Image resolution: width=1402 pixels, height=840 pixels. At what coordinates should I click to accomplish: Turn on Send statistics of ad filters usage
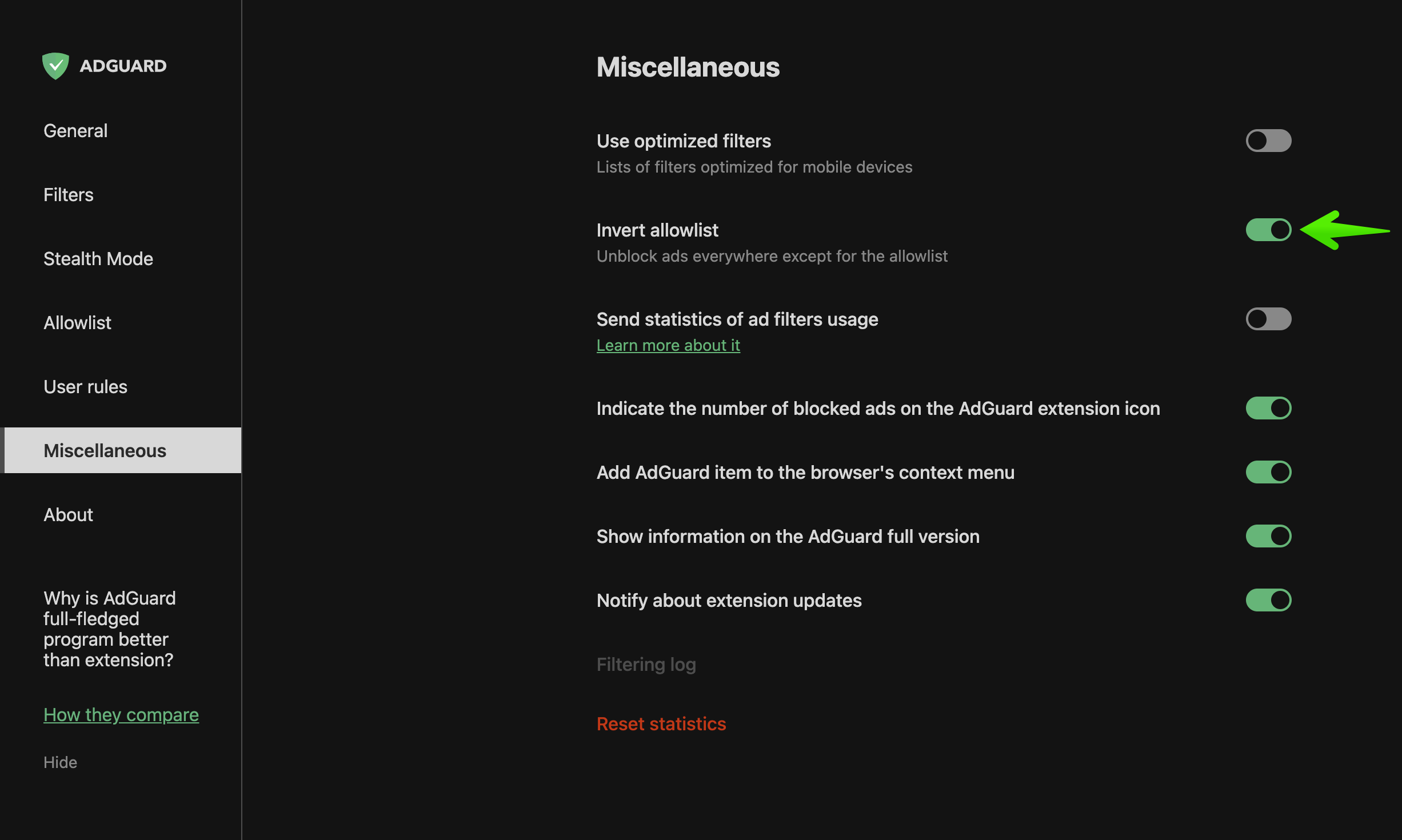point(1268,319)
